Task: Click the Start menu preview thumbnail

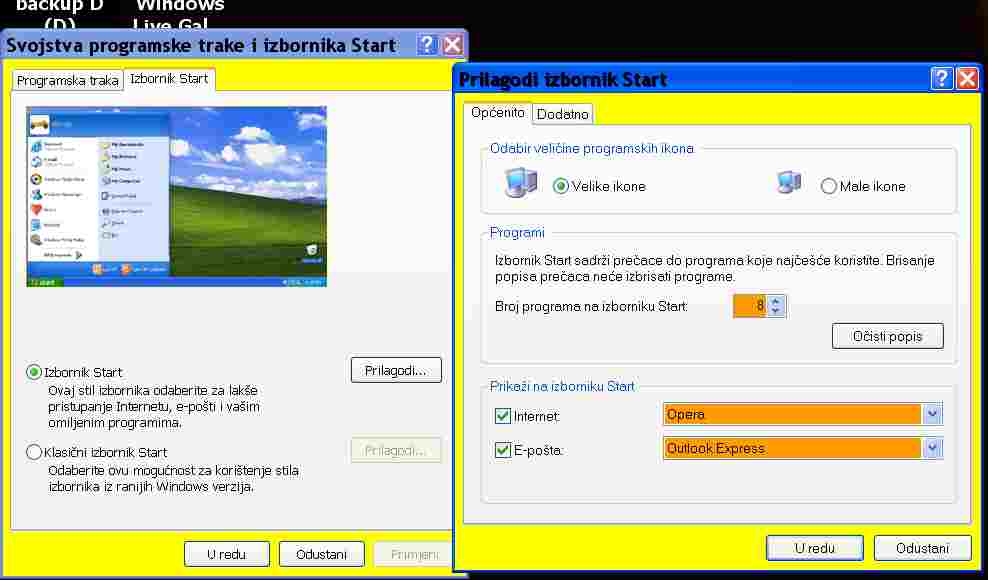Action: point(176,197)
